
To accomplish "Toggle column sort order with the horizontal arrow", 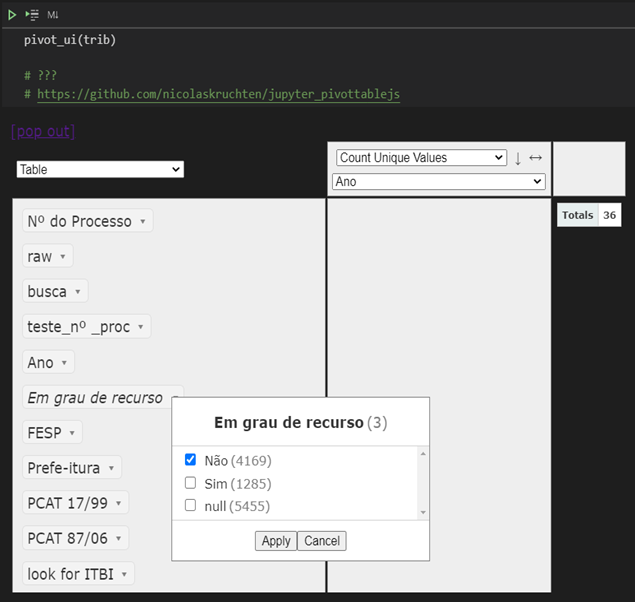I will click(535, 157).
